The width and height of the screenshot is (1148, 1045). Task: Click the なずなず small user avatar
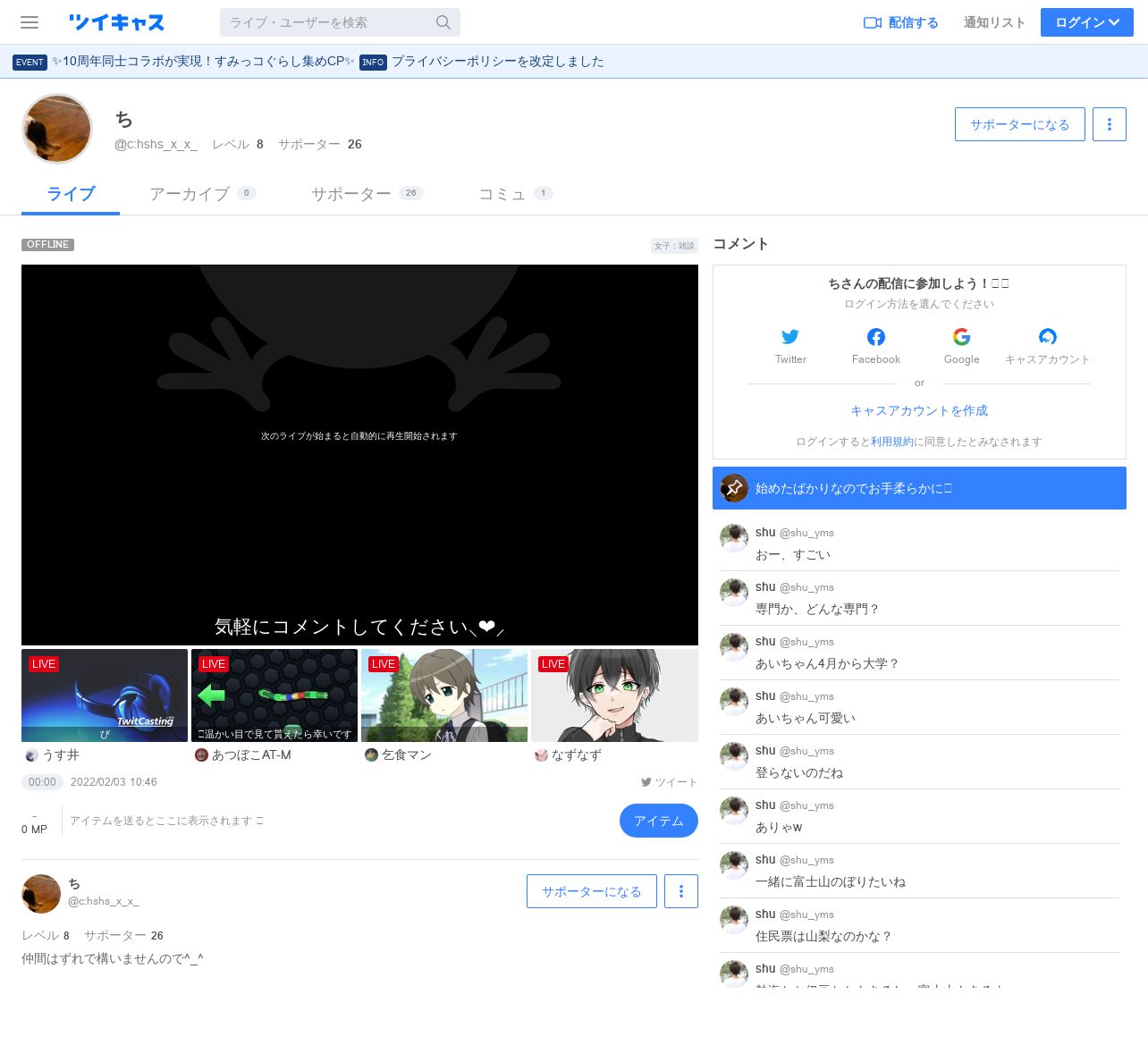(541, 755)
